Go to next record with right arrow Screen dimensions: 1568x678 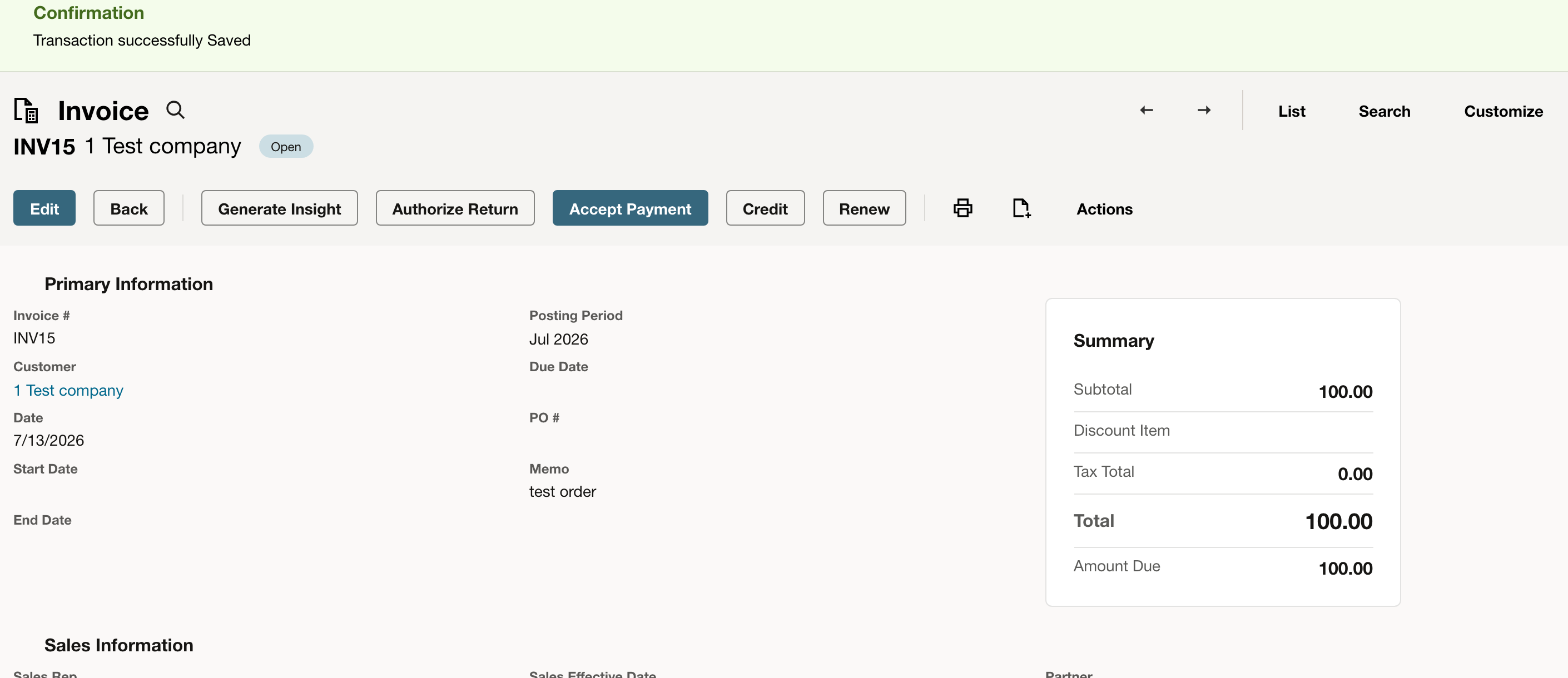coord(1203,110)
